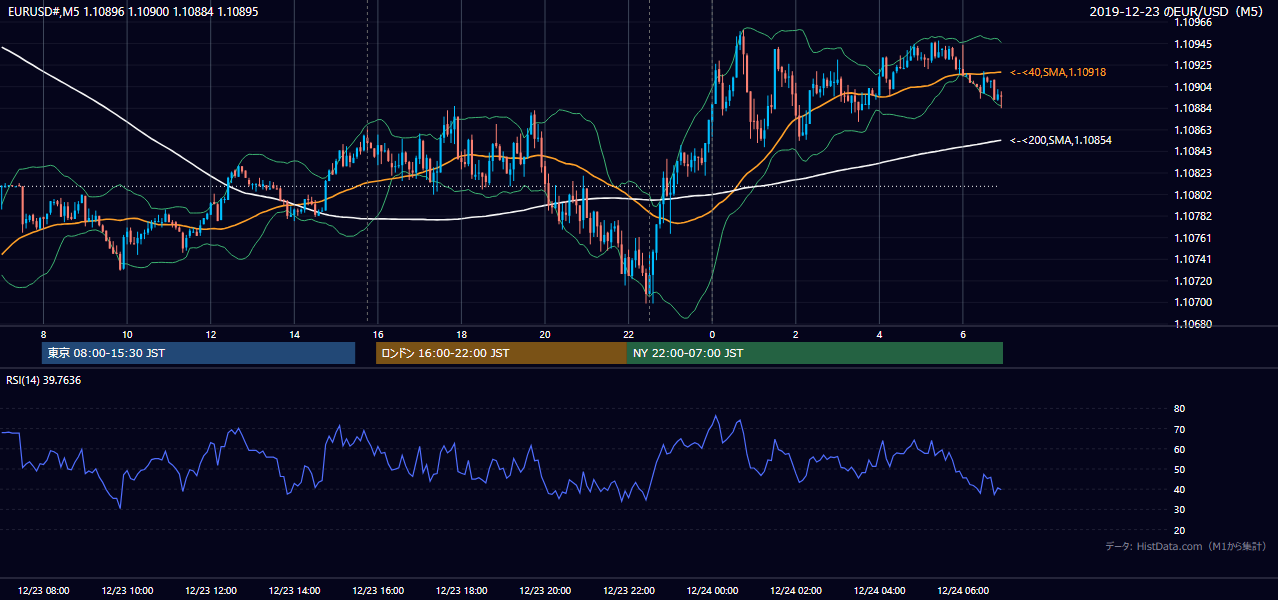Click the 12/24 06:00 date label

[963, 590]
